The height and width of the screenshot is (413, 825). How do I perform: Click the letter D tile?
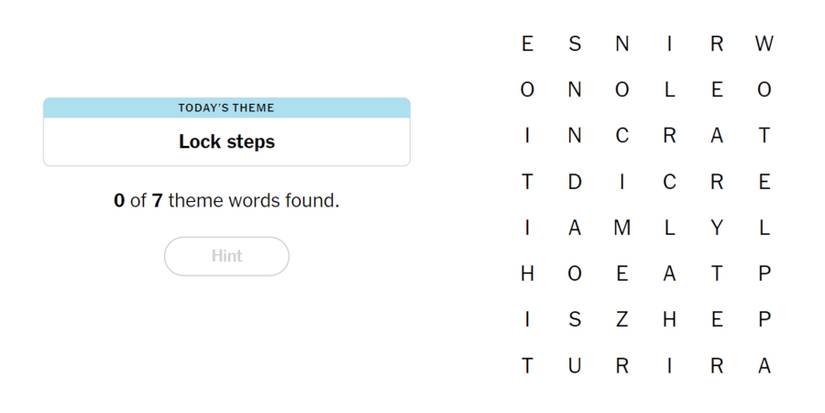tap(574, 182)
